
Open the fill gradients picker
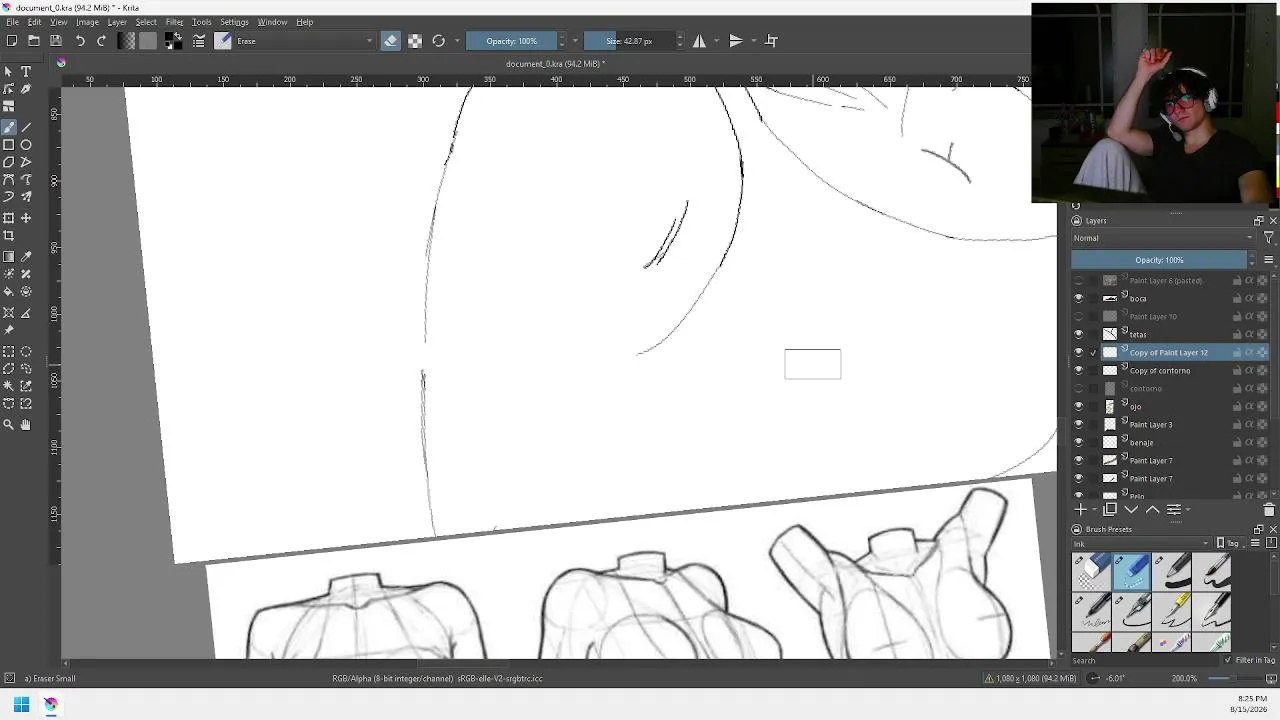click(126, 41)
